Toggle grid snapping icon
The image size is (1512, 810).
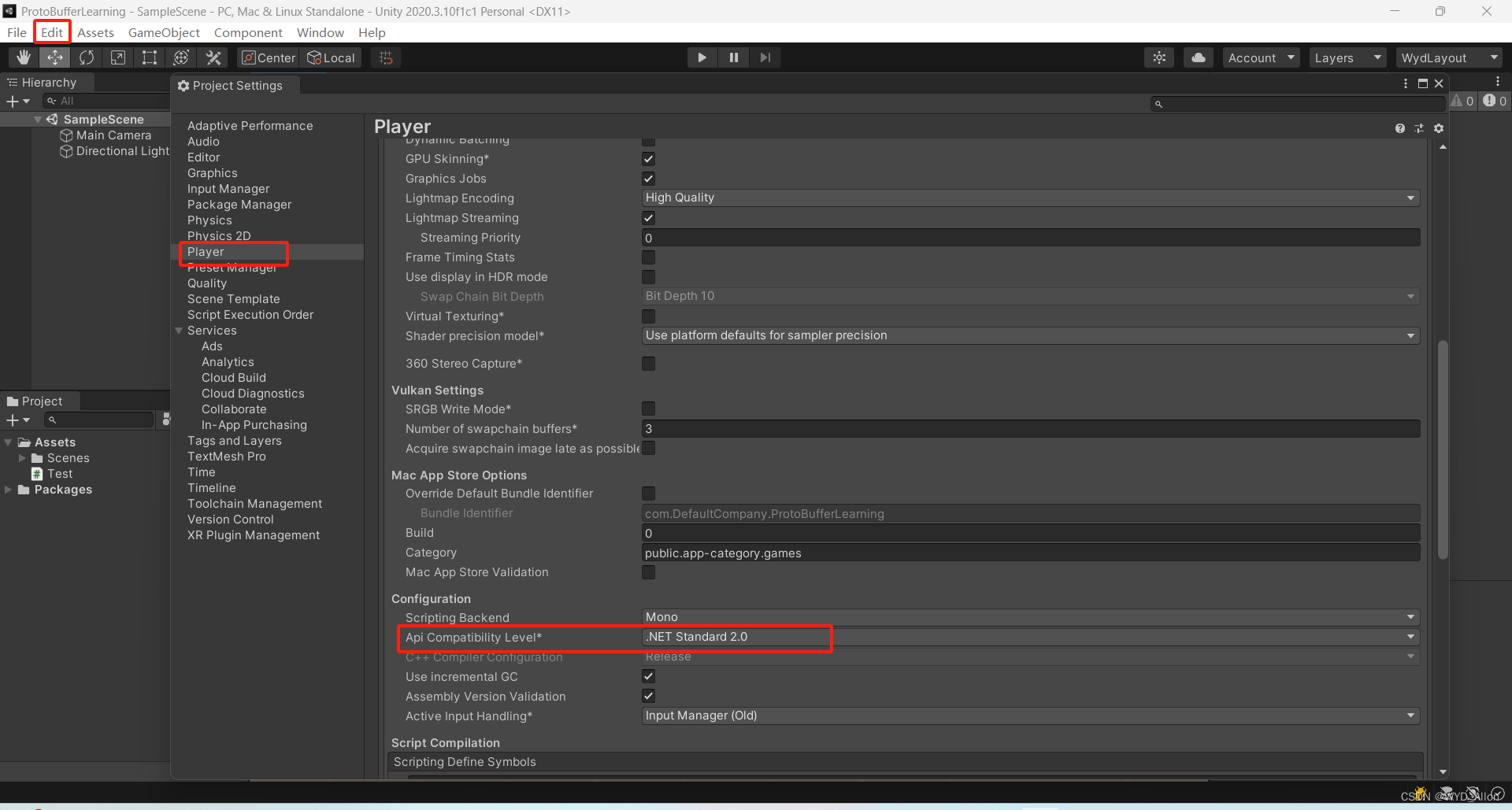(x=386, y=57)
